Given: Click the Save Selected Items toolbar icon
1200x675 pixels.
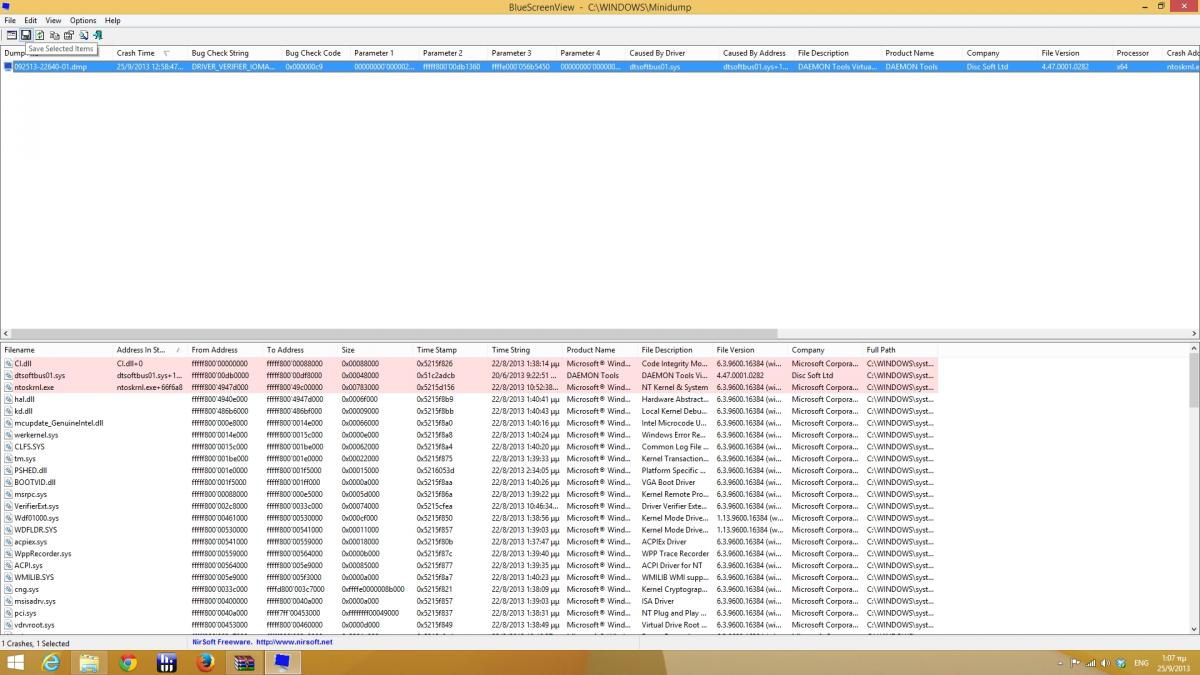Looking at the screenshot, I should coord(26,35).
